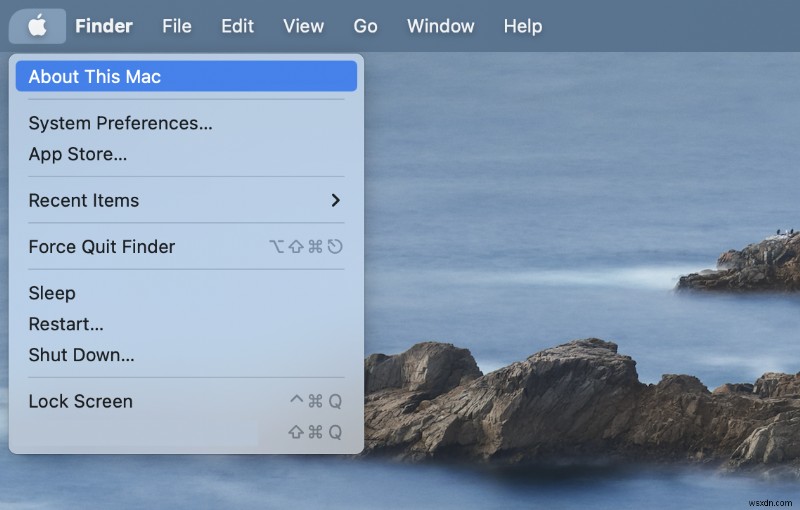Screen dimensions: 800x510
Task: Open the View menu
Action: point(304,26)
